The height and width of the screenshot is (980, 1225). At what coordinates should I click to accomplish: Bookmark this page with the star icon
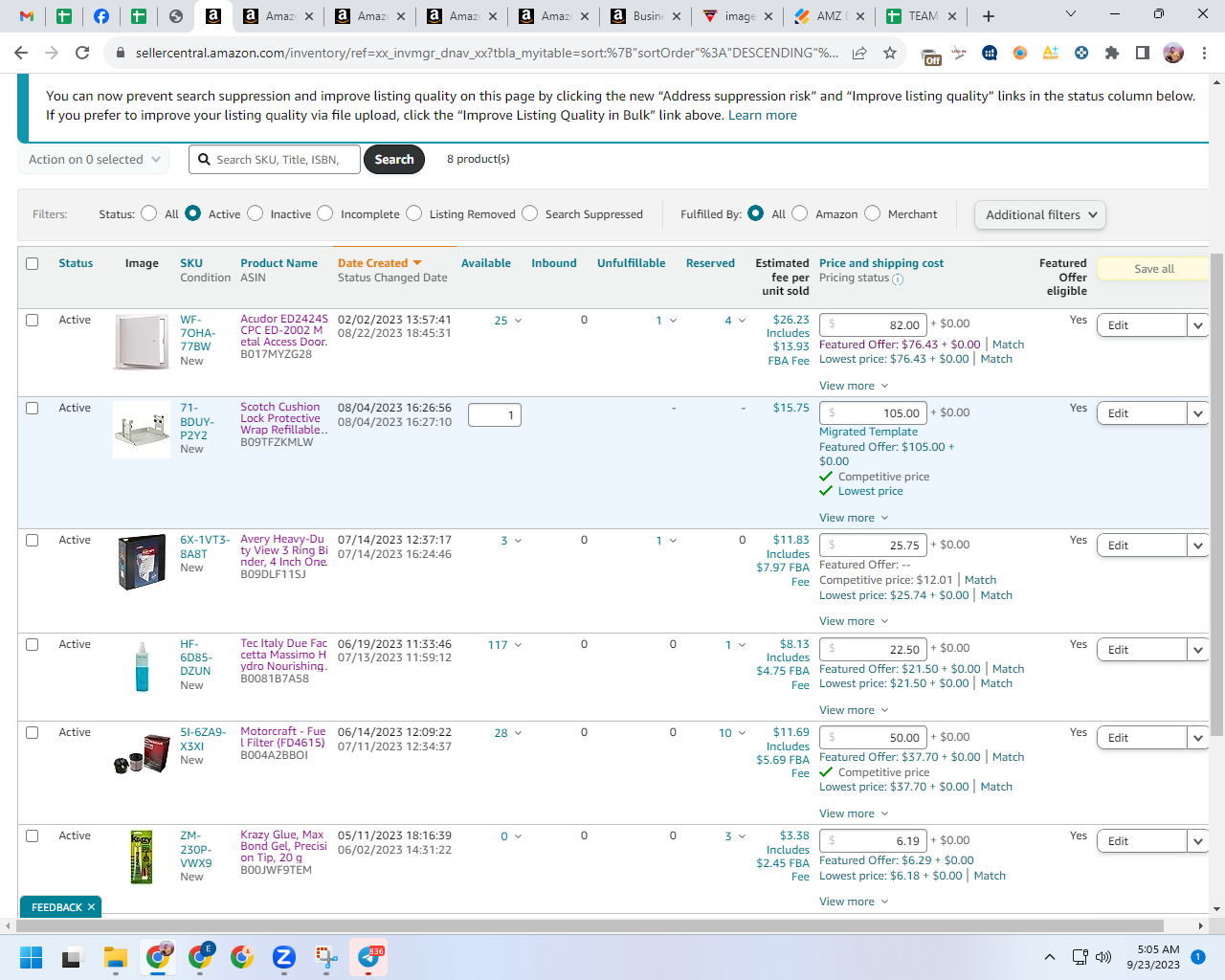click(x=890, y=53)
